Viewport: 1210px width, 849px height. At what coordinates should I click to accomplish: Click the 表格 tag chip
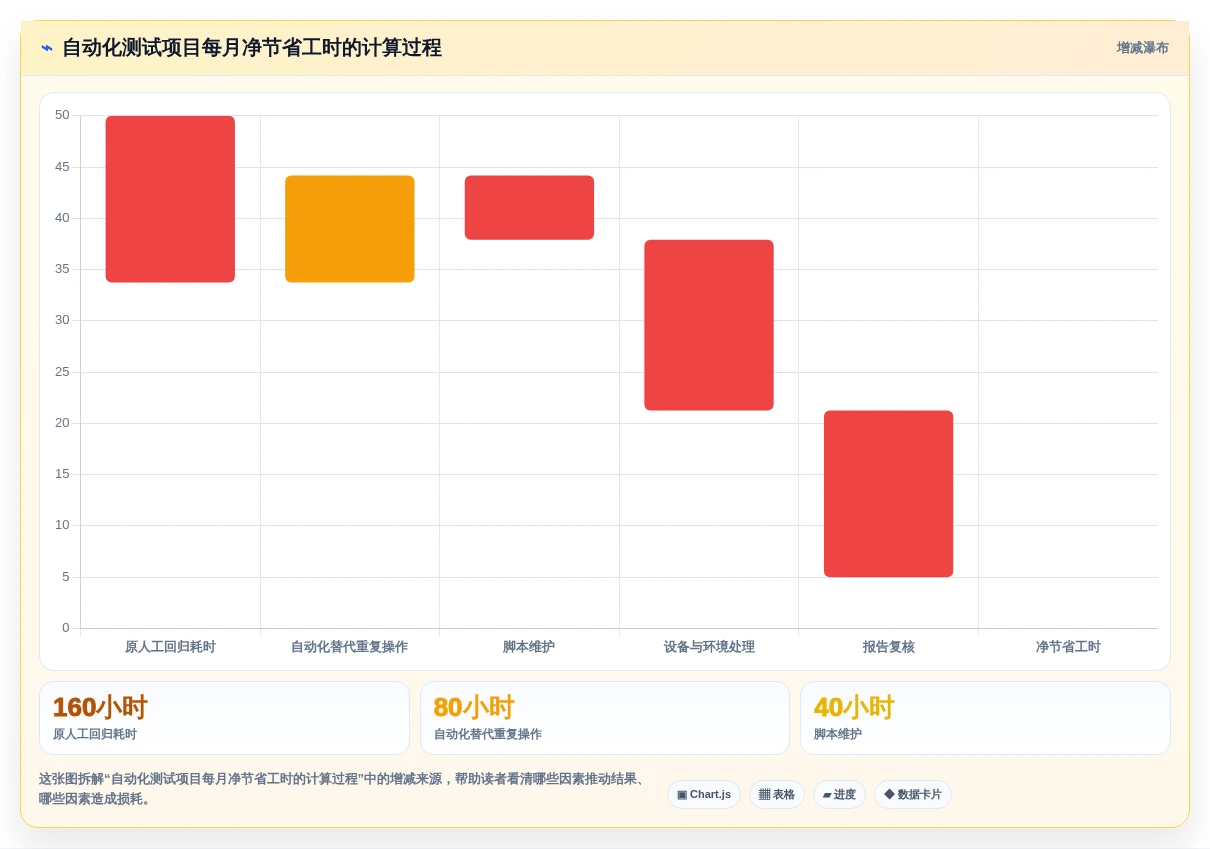[777, 795]
